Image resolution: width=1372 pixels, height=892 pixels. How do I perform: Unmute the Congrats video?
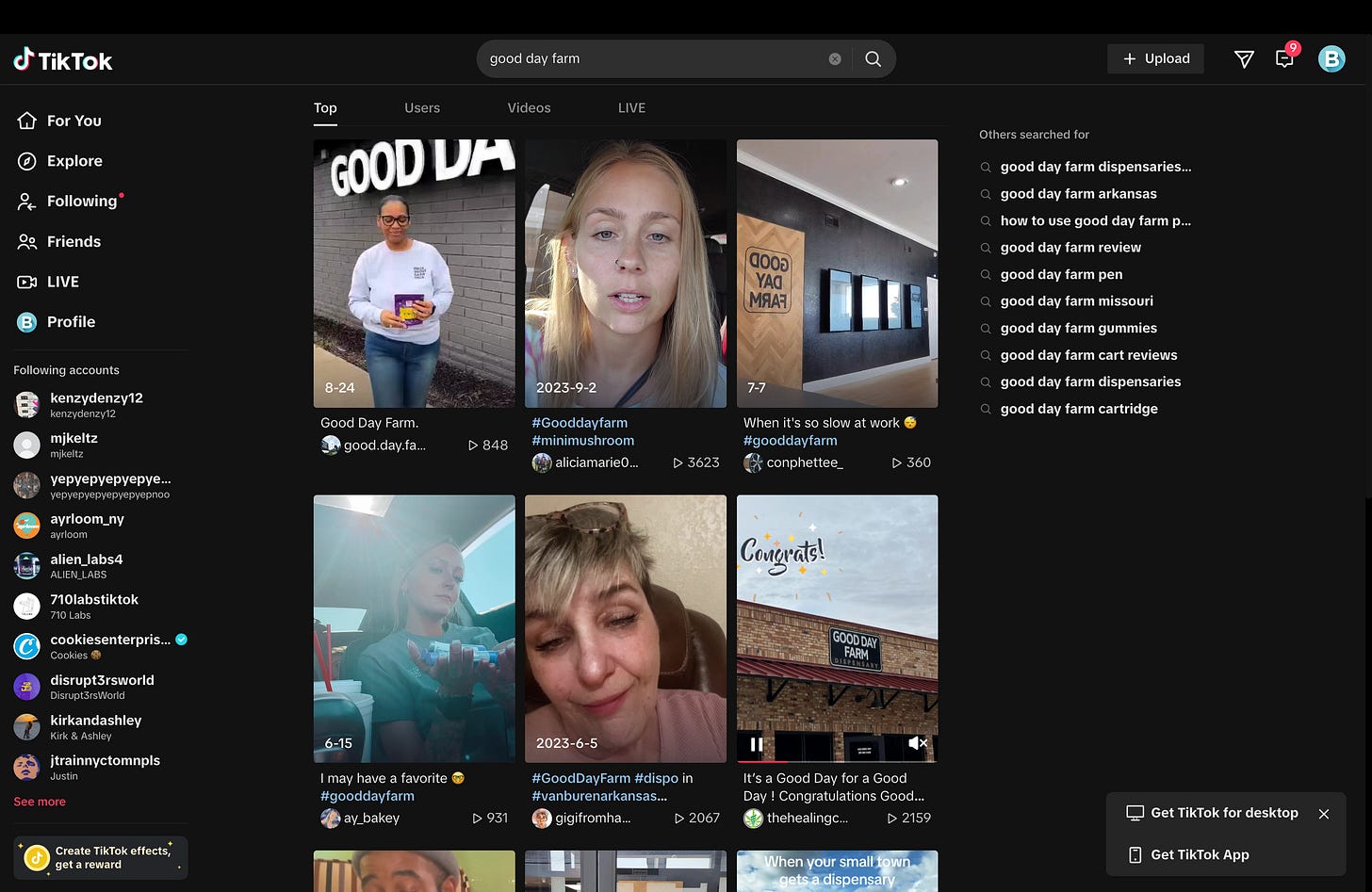click(x=917, y=743)
